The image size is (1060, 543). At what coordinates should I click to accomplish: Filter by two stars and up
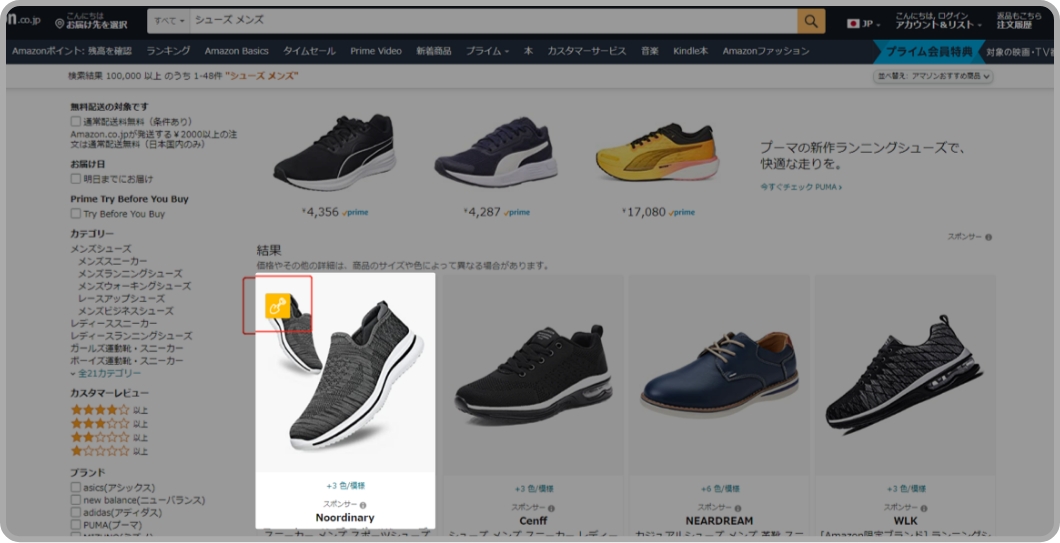[109, 438]
